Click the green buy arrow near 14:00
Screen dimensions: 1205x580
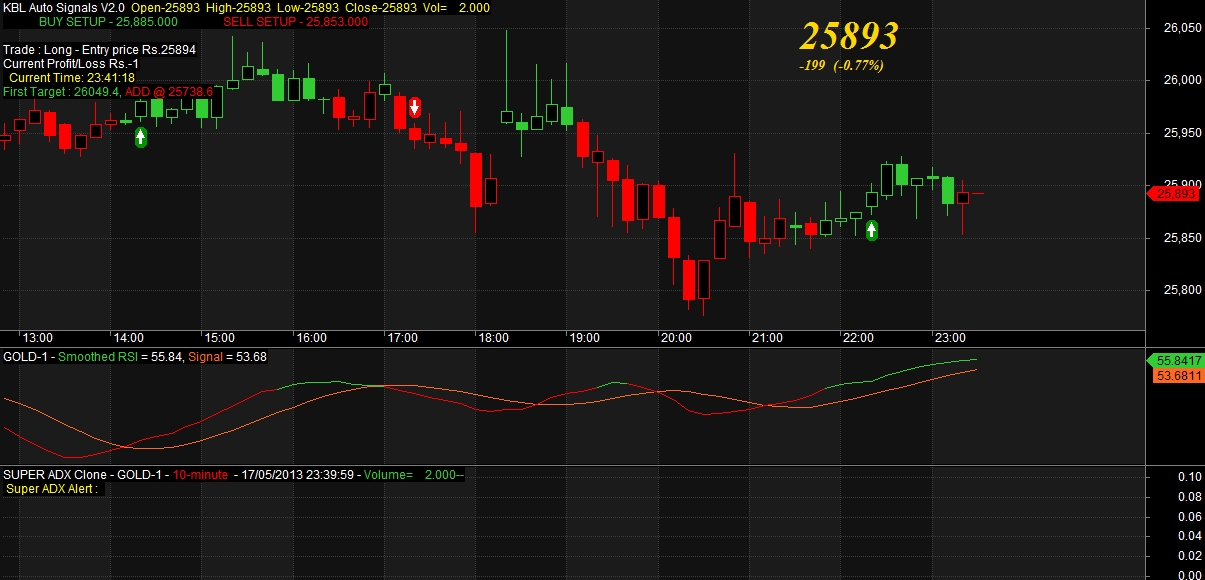pos(140,138)
